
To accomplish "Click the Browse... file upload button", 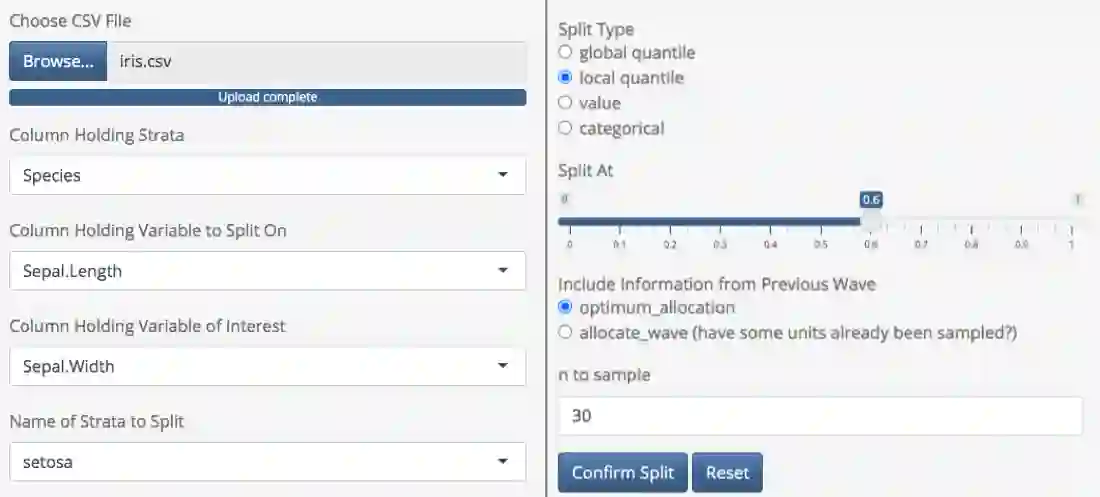I will [x=58, y=61].
